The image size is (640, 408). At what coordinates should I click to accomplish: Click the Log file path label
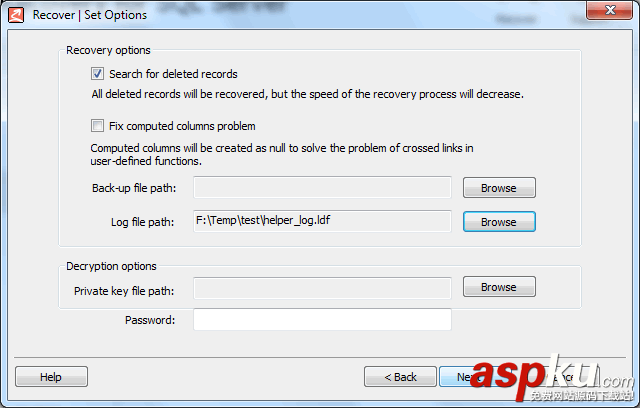pyautogui.click(x=142, y=222)
